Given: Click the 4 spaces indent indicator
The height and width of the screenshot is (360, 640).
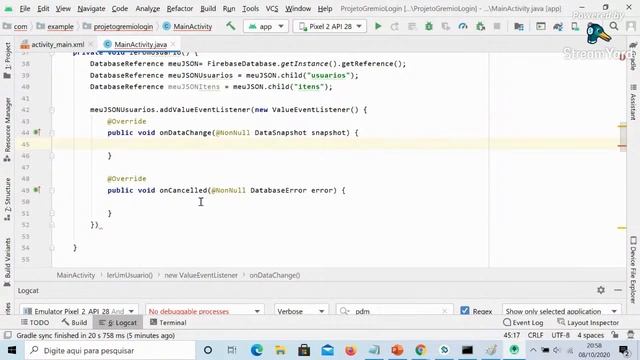Looking at the screenshot, I should click(590, 335).
